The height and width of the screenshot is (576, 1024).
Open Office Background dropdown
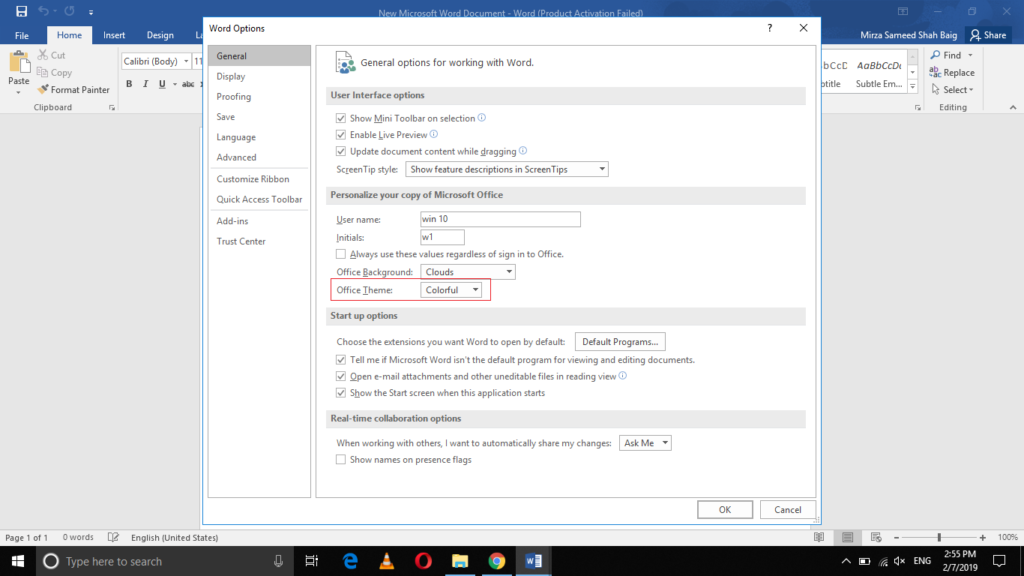[468, 272]
